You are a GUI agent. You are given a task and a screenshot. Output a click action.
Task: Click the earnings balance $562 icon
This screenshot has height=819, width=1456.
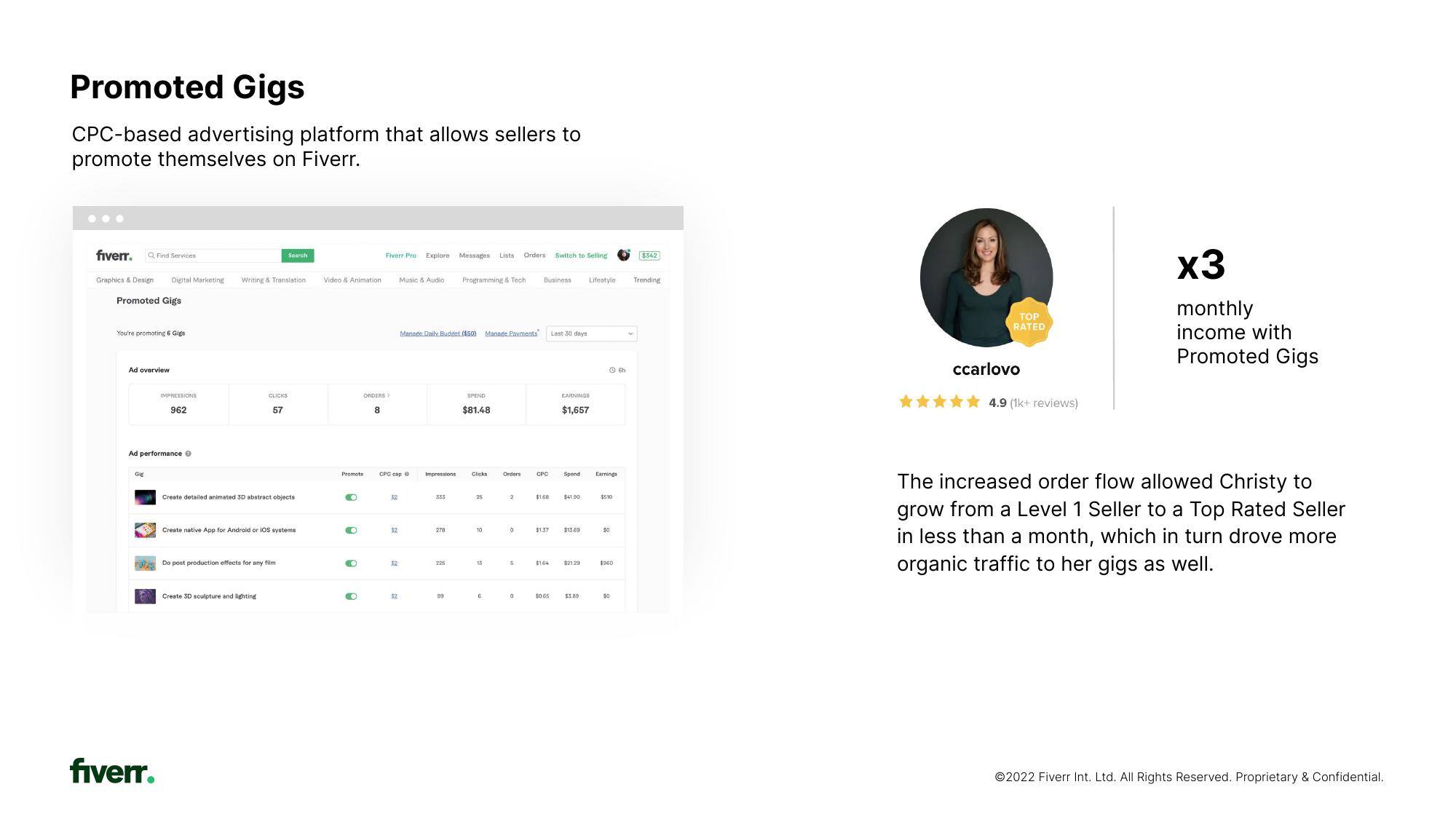649,254
